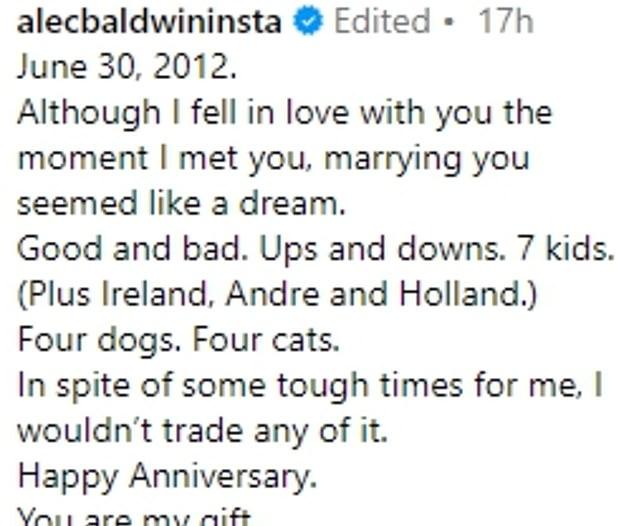Click the Happy Anniversary line
This screenshot has width=634, height=526.
coord(167,477)
